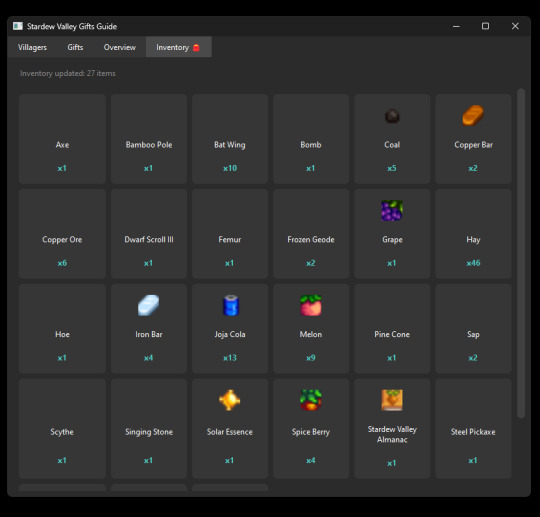This screenshot has height=517, width=540.
Task: Click the Coal item icon
Action: pyautogui.click(x=392, y=116)
